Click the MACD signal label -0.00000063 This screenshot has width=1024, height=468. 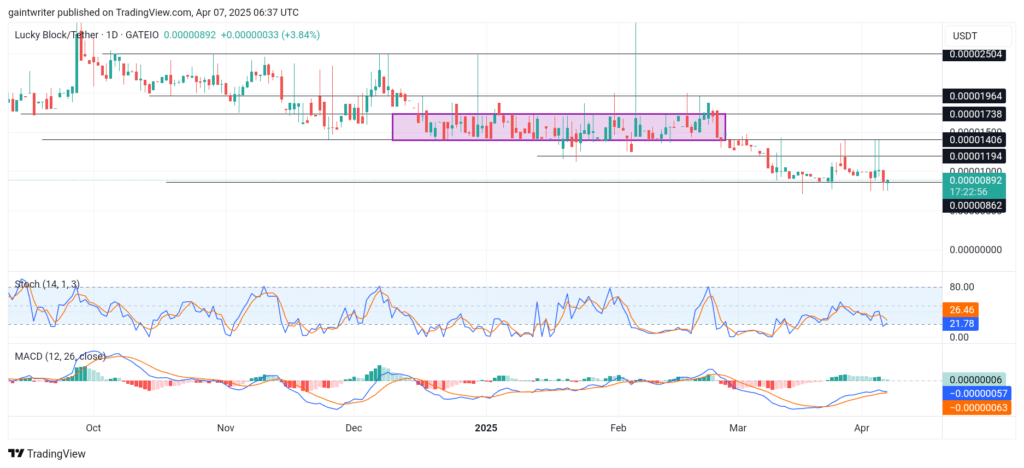click(976, 407)
